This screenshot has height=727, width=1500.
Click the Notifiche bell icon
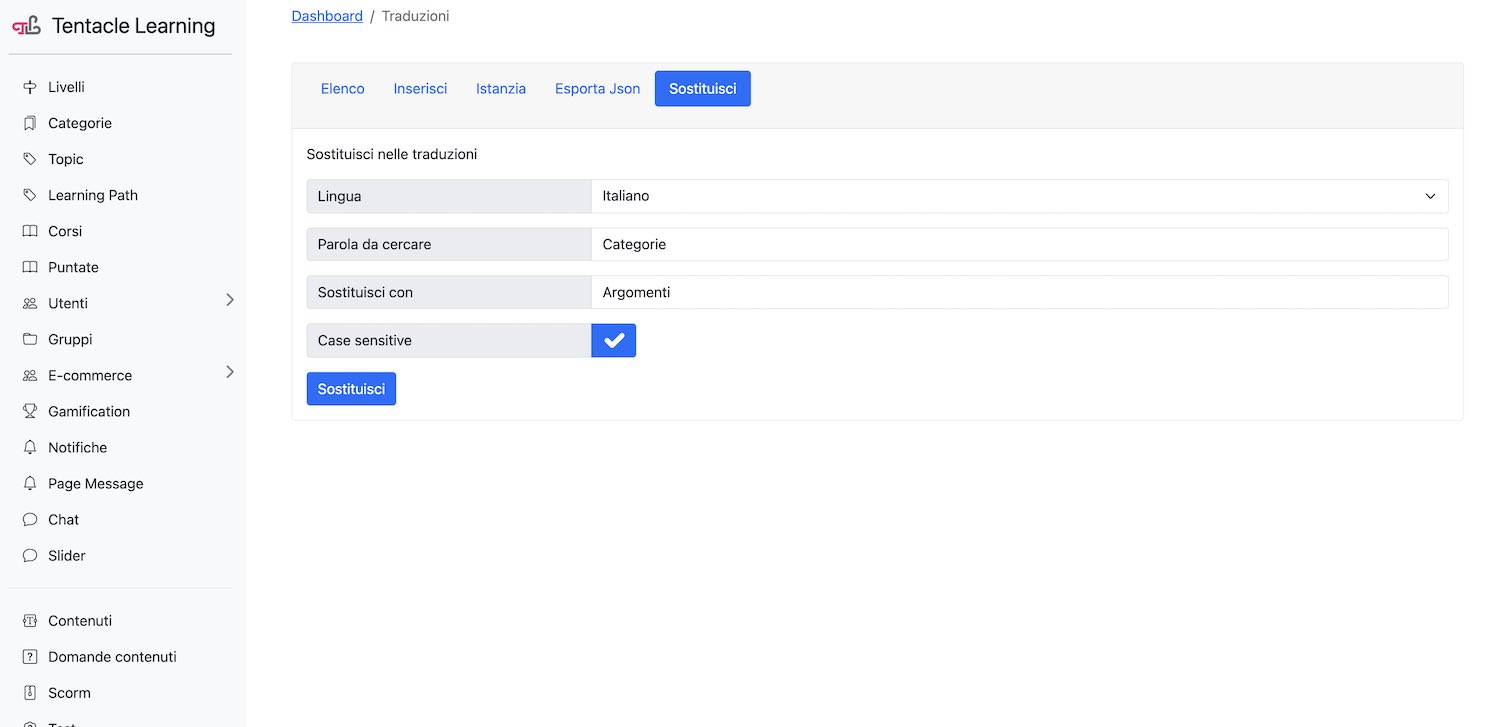pos(30,447)
